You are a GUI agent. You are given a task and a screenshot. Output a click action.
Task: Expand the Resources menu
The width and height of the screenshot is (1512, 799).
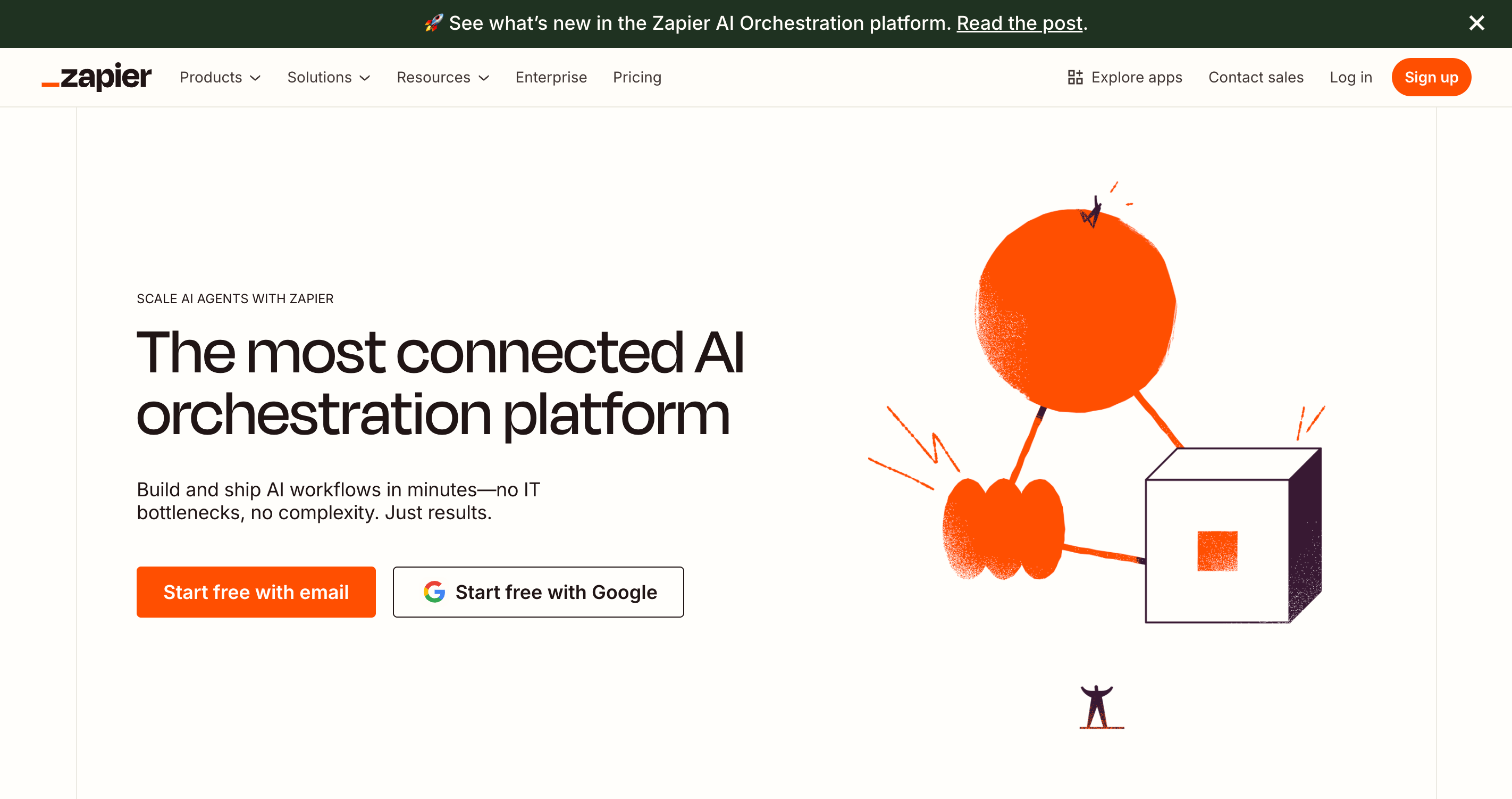click(x=443, y=77)
